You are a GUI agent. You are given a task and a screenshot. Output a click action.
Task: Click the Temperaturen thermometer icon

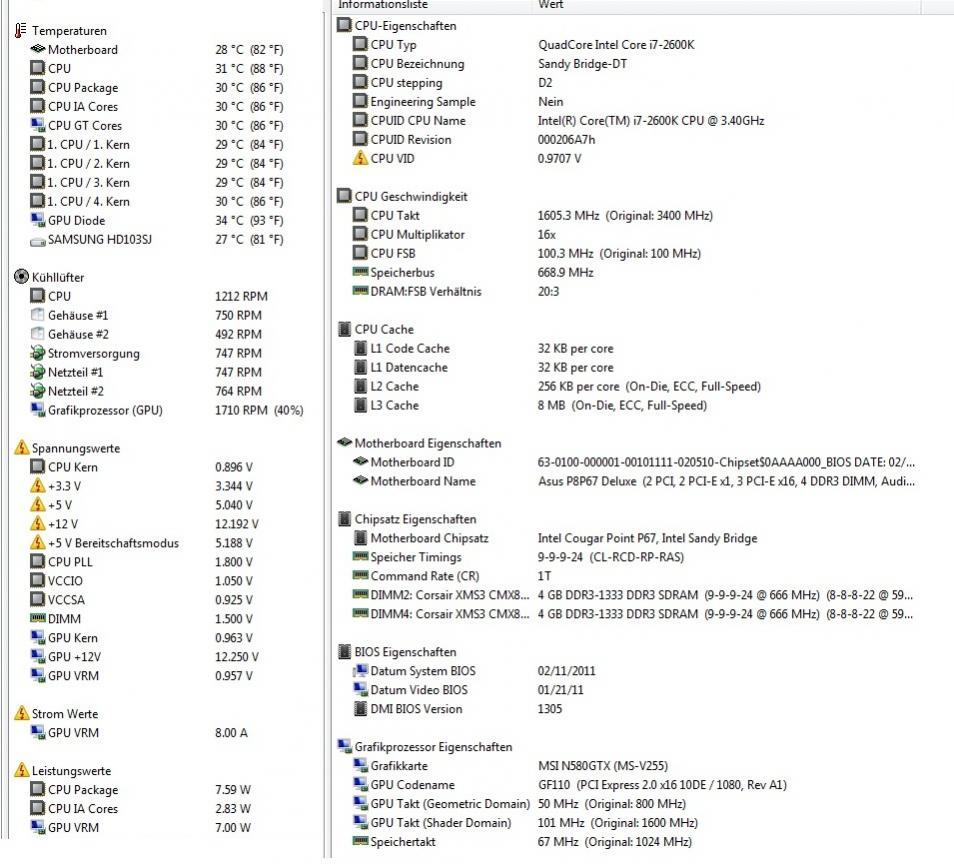[21, 30]
